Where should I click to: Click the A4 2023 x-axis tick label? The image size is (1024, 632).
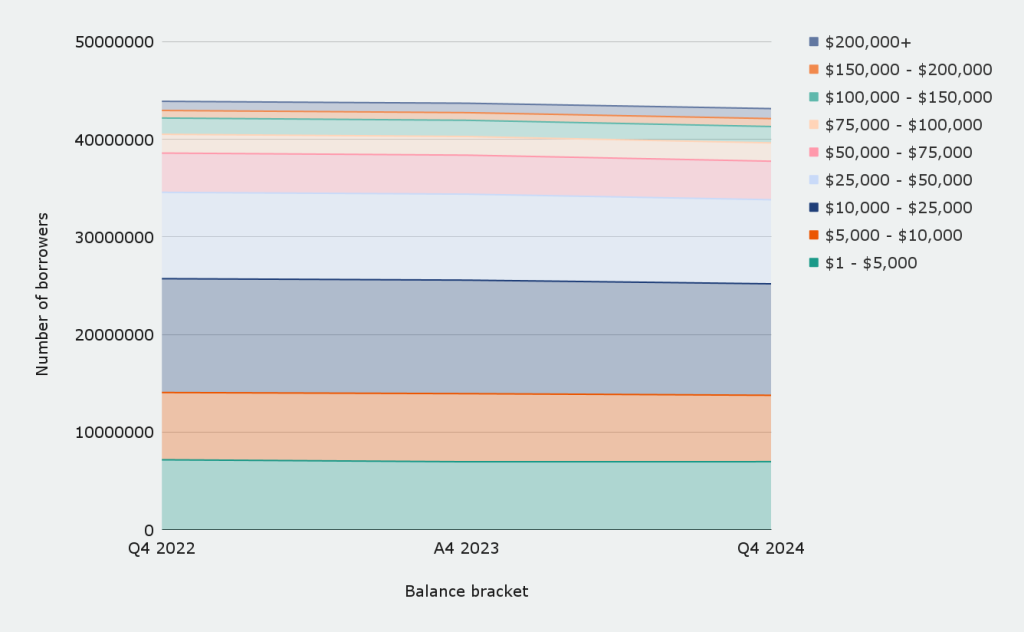(466, 549)
